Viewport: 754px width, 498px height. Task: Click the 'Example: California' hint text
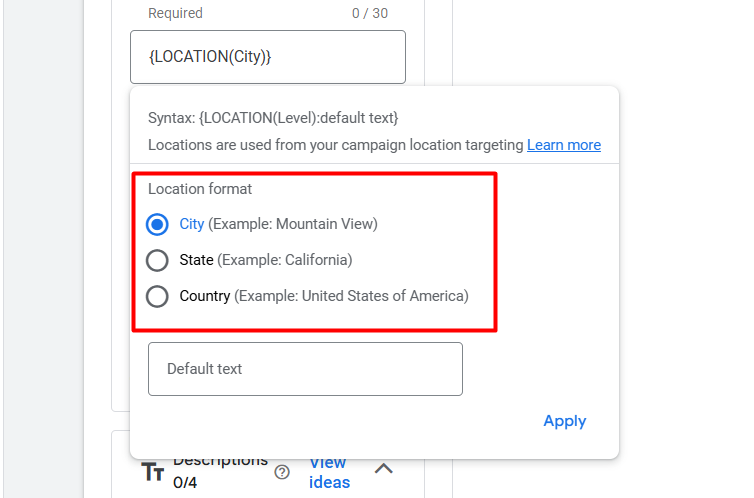coord(285,260)
